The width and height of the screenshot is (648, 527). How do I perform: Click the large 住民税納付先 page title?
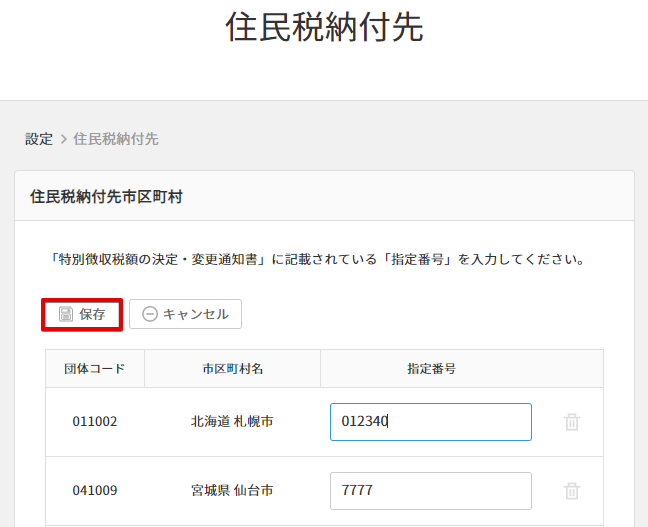click(x=324, y=28)
